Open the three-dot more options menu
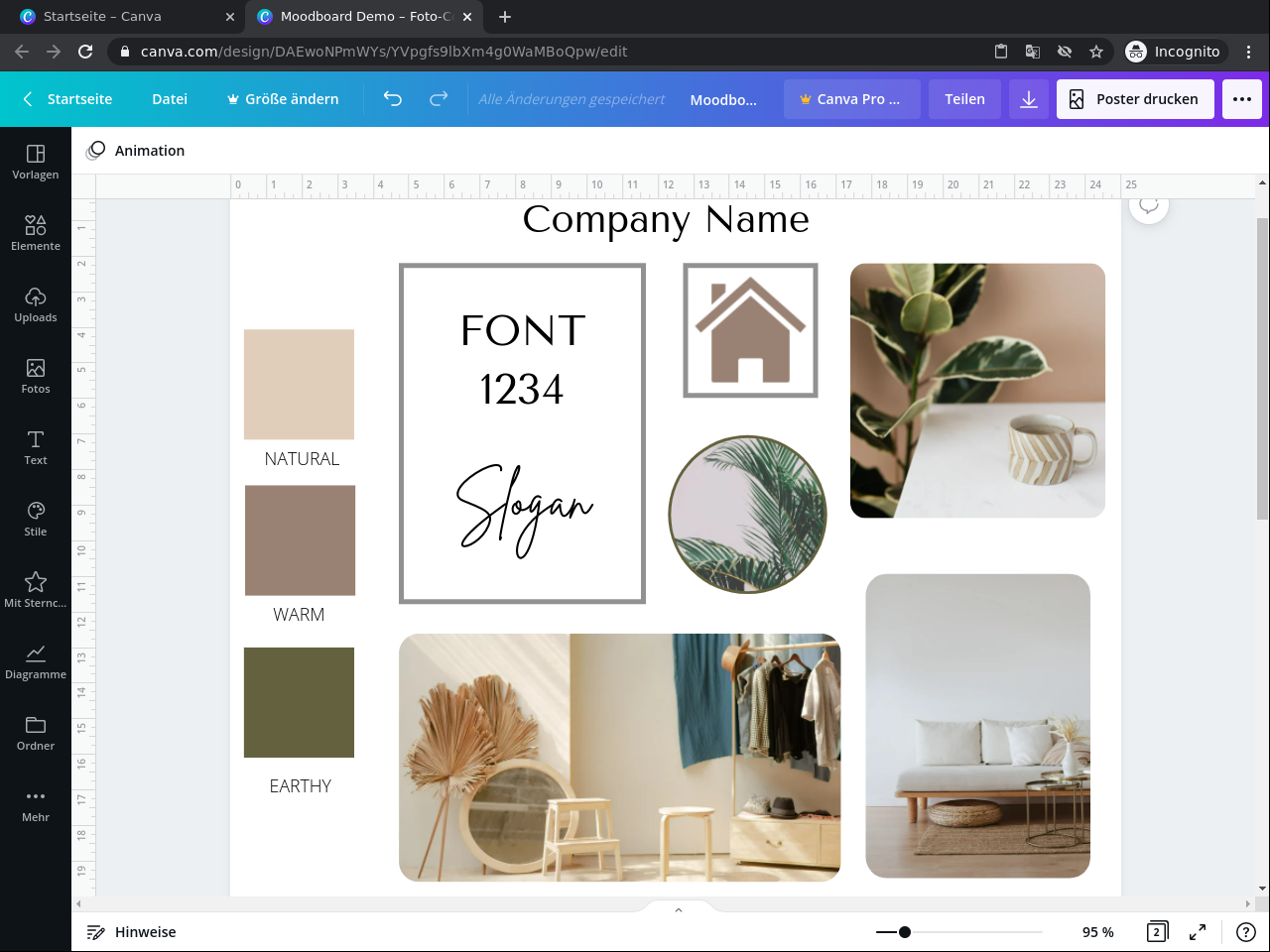The image size is (1270, 952). tap(1242, 99)
